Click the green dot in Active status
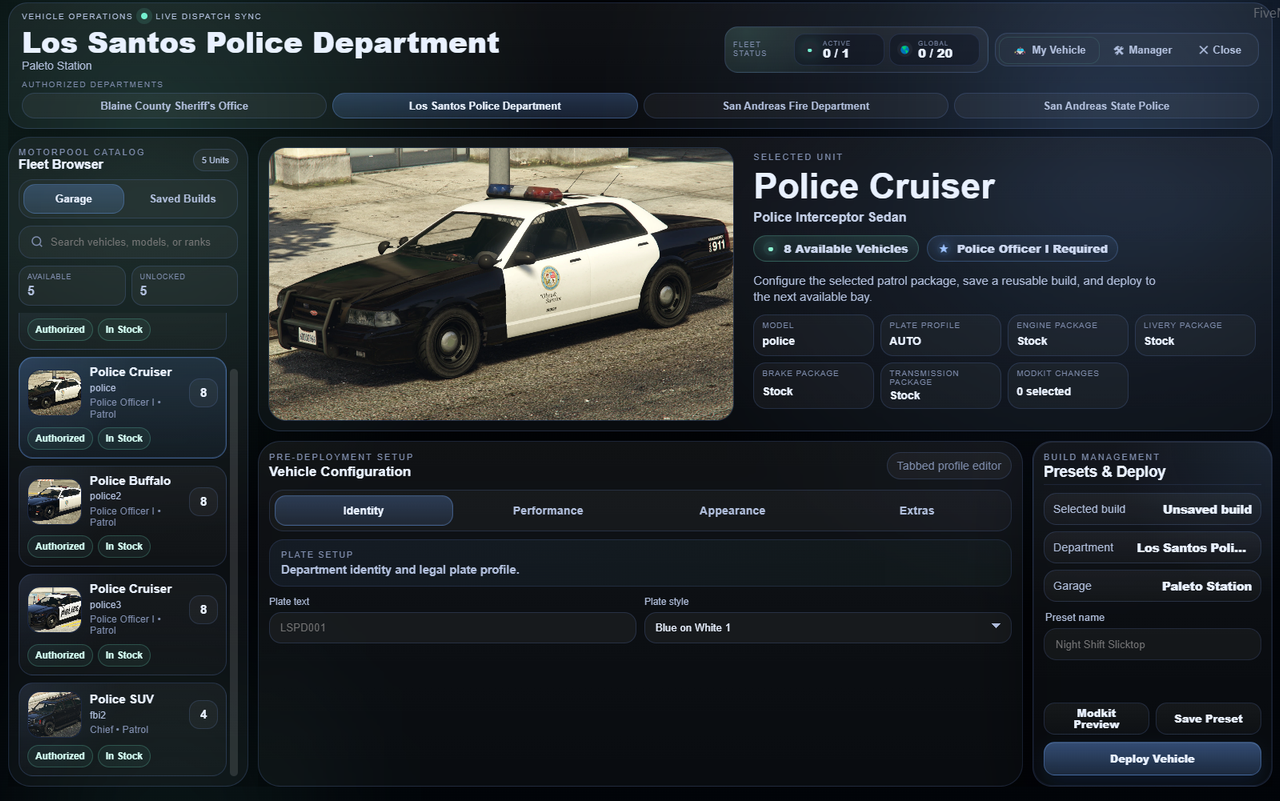The height and width of the screenshot is (801, 1280). (x=809, y=50)
